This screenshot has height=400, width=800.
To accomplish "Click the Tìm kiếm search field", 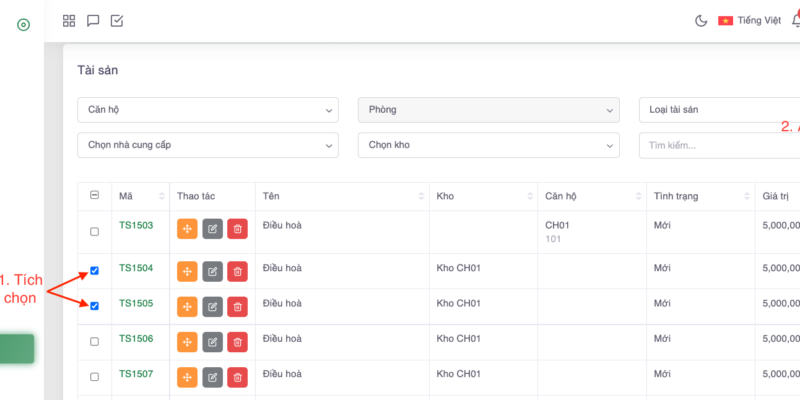I will coord(715,145).
